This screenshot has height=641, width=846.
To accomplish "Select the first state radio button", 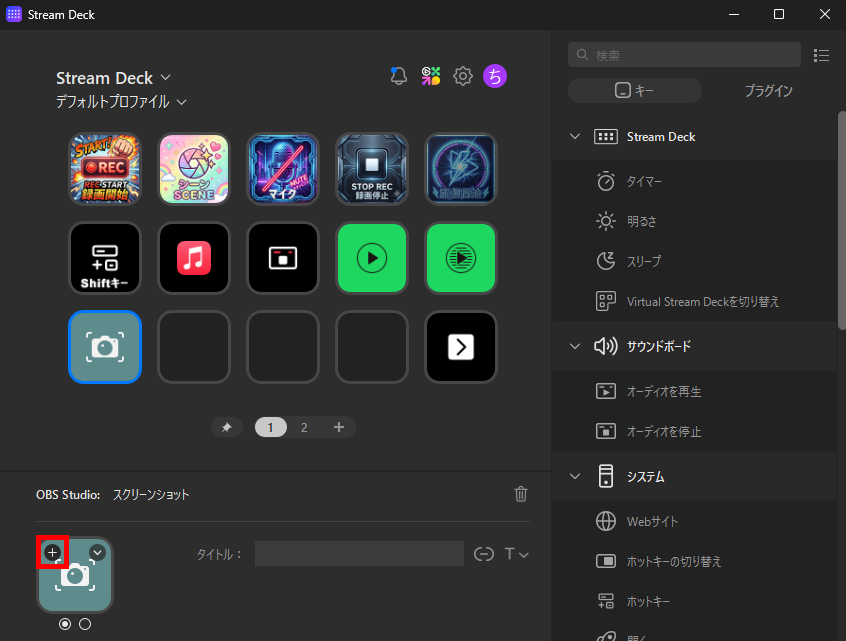I will [x=65, y=624].
